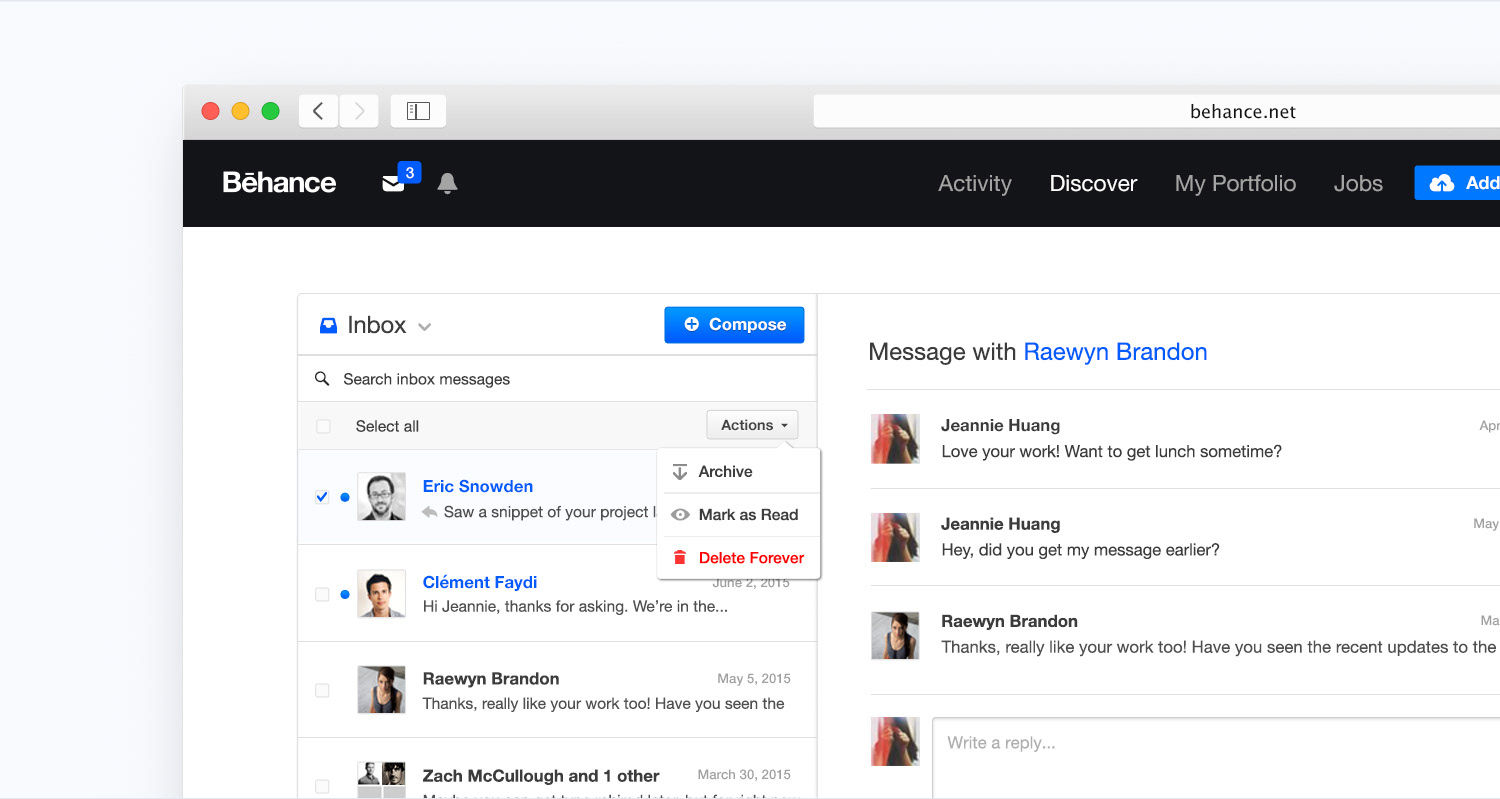The width and height of the screenshot is (1500, 799).
Task: Open the Clément Faydi sender name link
Action: pos(480,582)
